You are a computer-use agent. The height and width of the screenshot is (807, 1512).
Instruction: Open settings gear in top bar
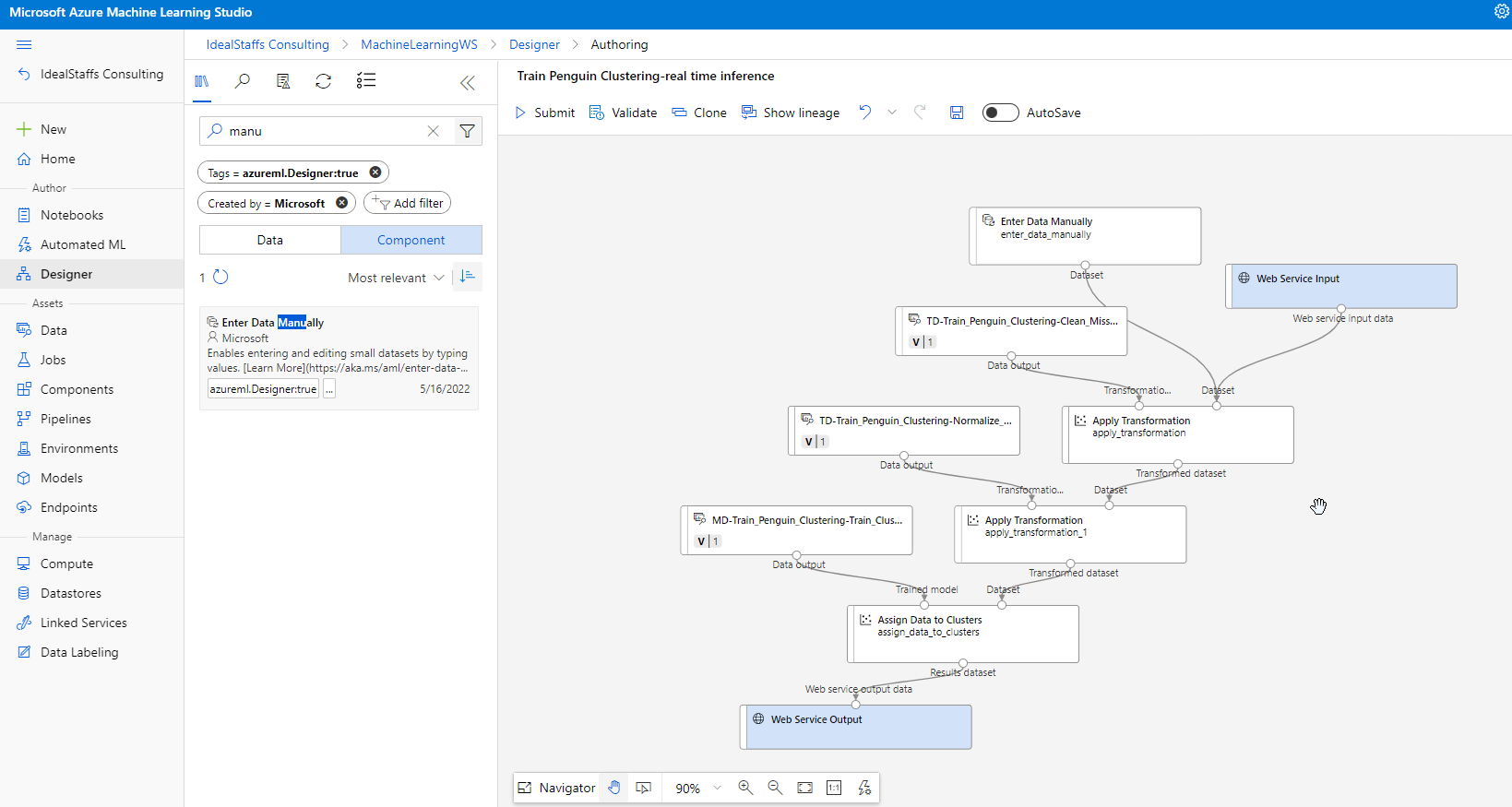point(1501,12)
